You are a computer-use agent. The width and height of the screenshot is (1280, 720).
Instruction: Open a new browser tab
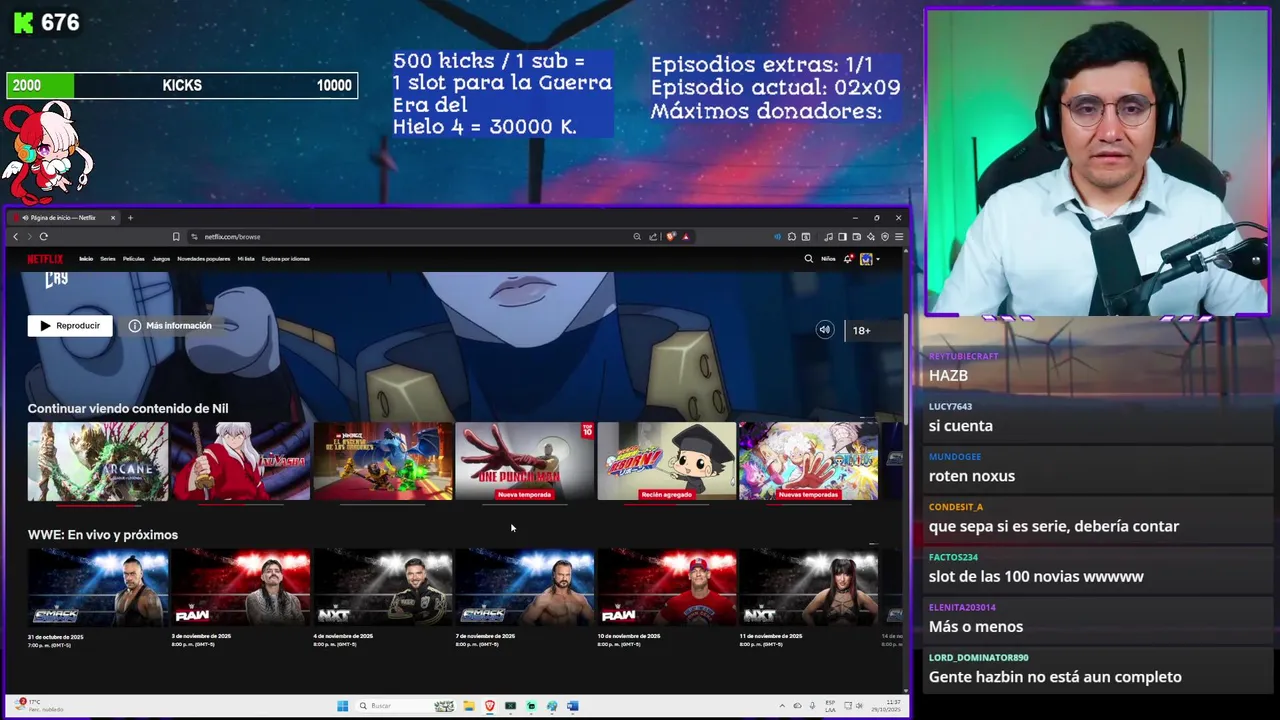pos(130,218)
